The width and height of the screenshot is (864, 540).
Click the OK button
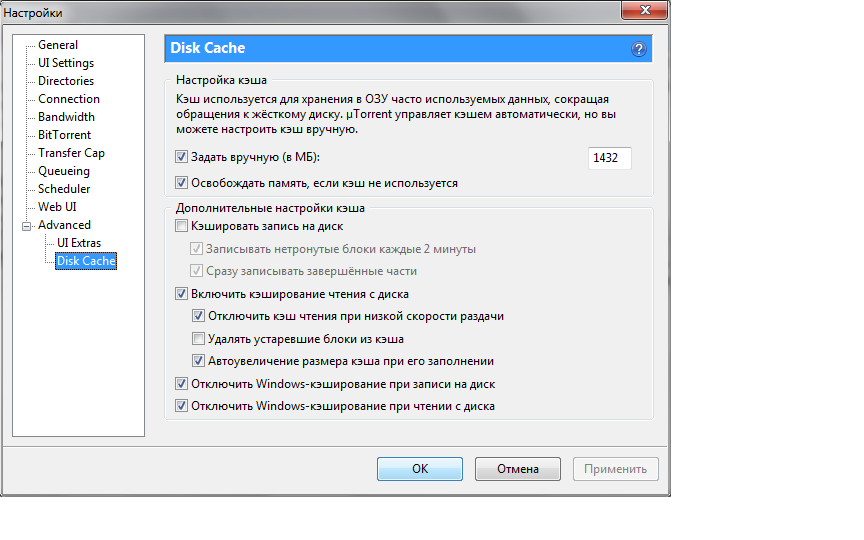(420, 469)
